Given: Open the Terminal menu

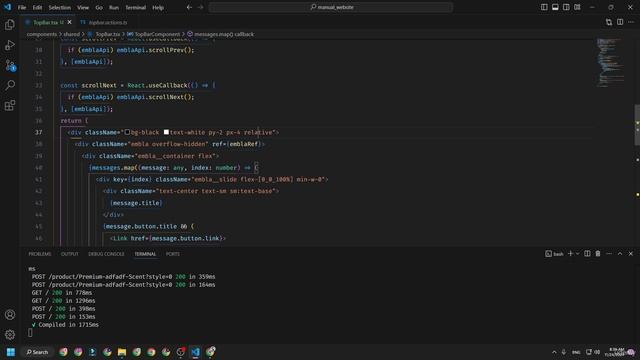Looking at the screenshot, I should [x=136, y=7].
